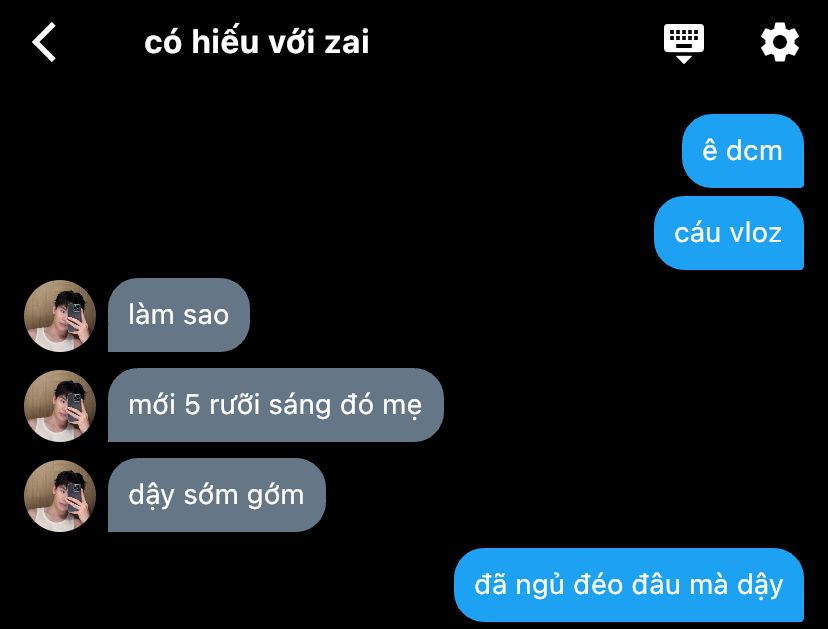Viewport: 828px width, 629px height.
Task: Tap avatar beside 'mới 5 rưỡi sáng' message
Action: point(60,406)
